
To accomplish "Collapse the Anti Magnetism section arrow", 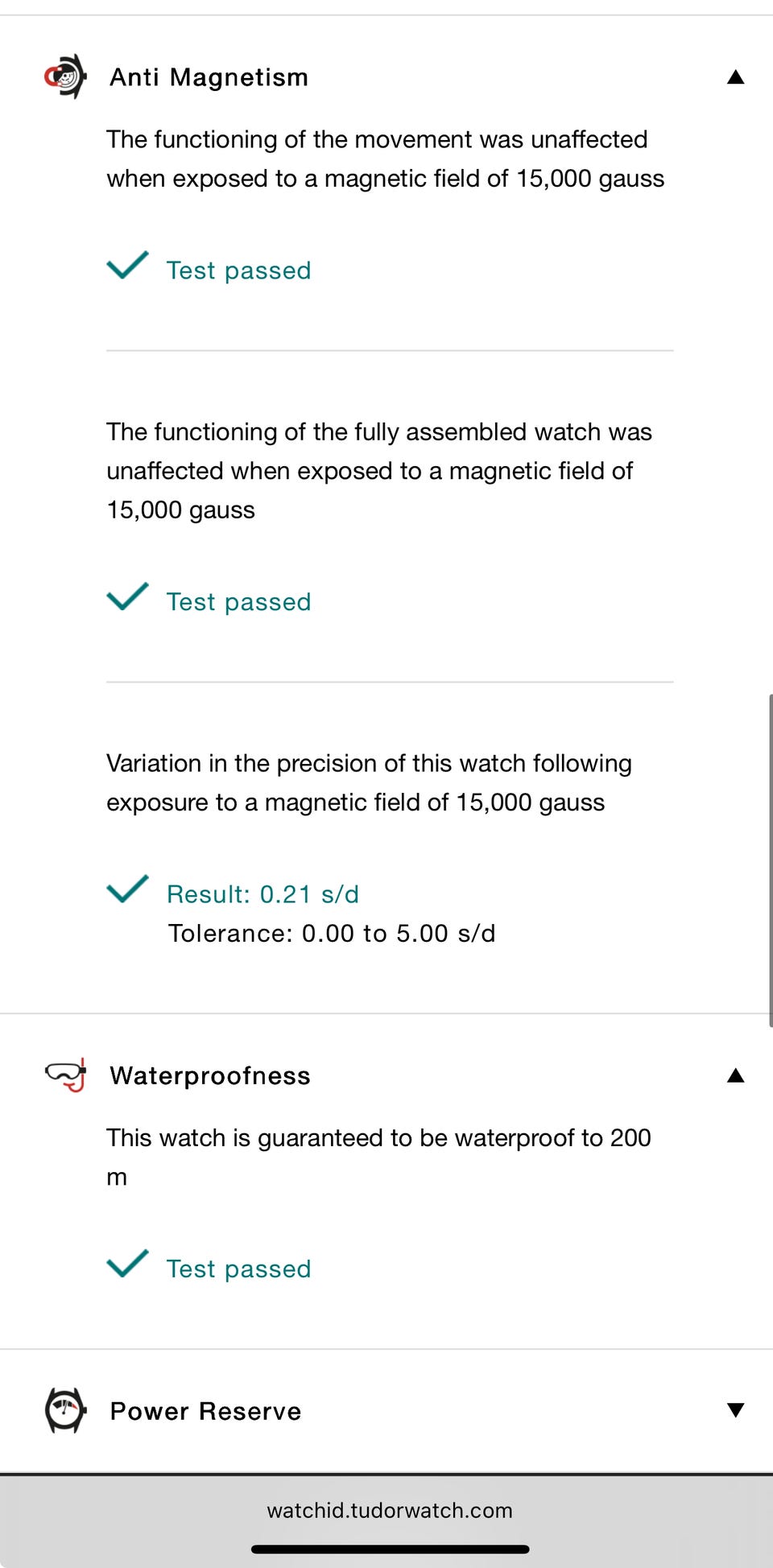I will [735, 77].
